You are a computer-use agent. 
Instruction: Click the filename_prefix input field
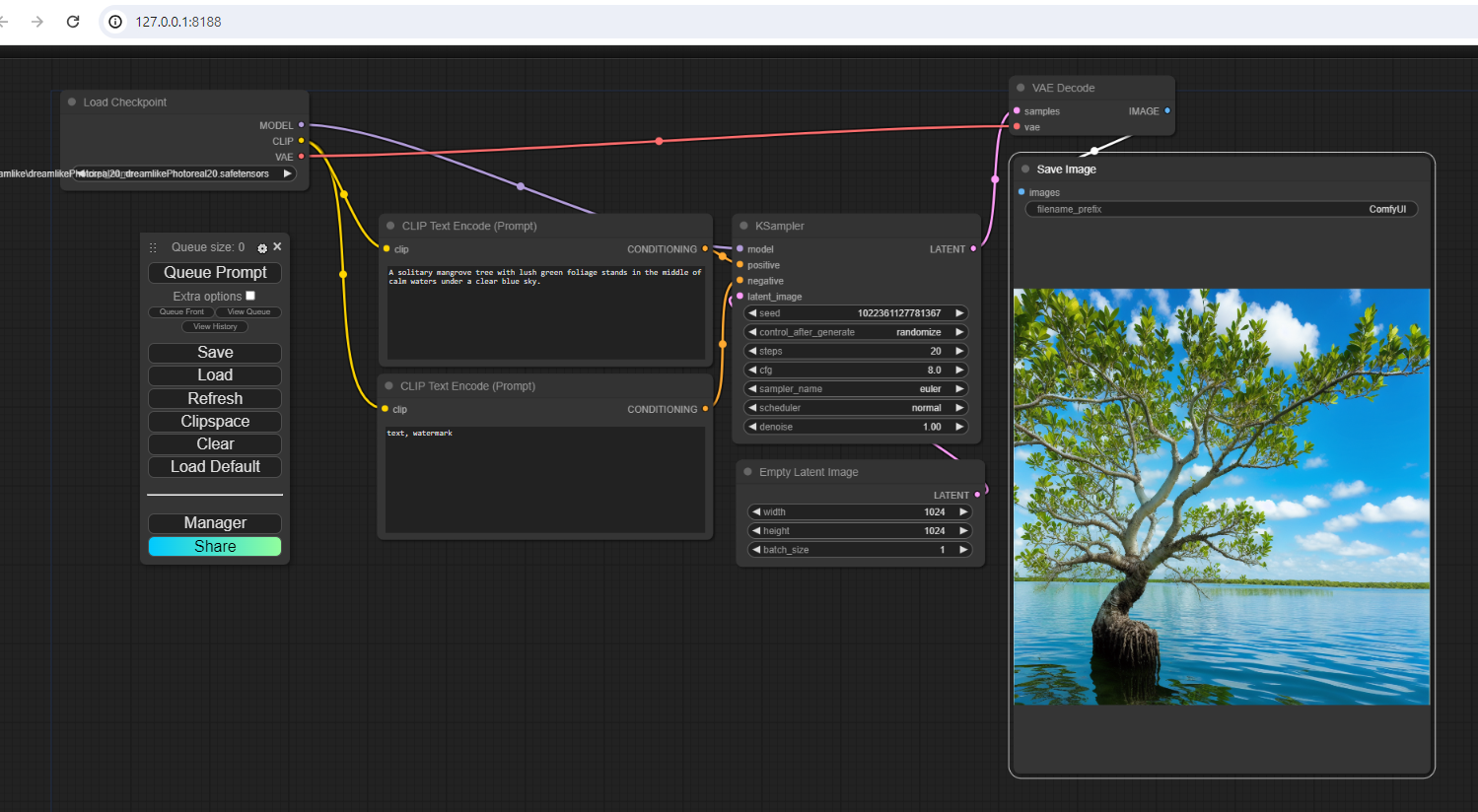point(1221,209)
